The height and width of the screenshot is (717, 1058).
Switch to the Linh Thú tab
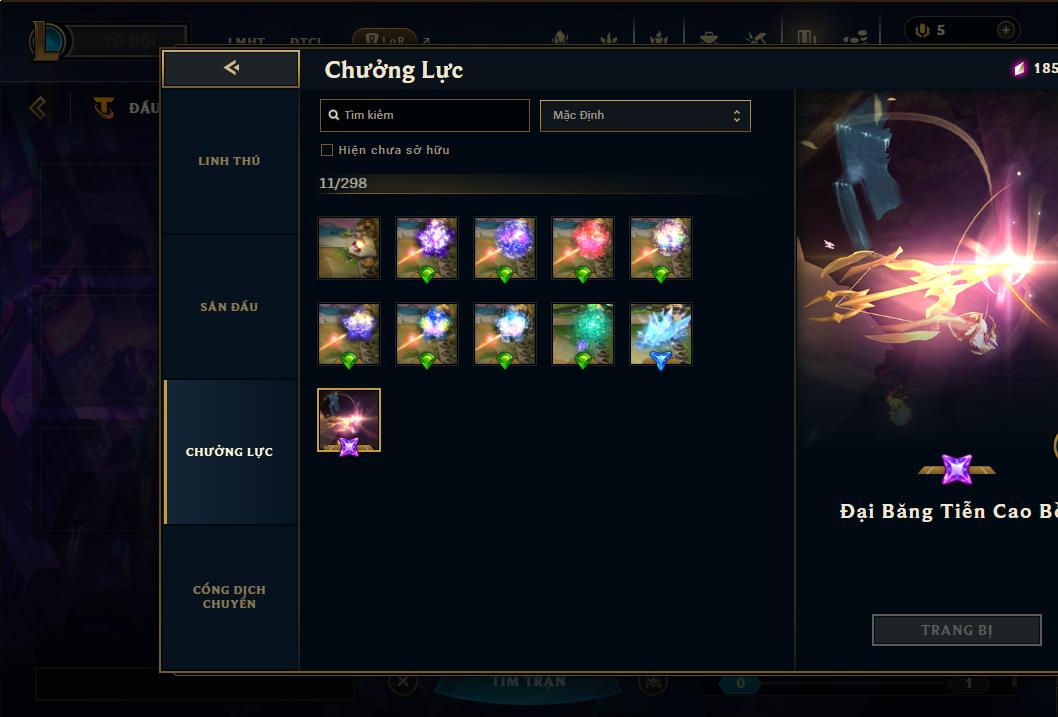pyautogui.click(x=230, y=161)
